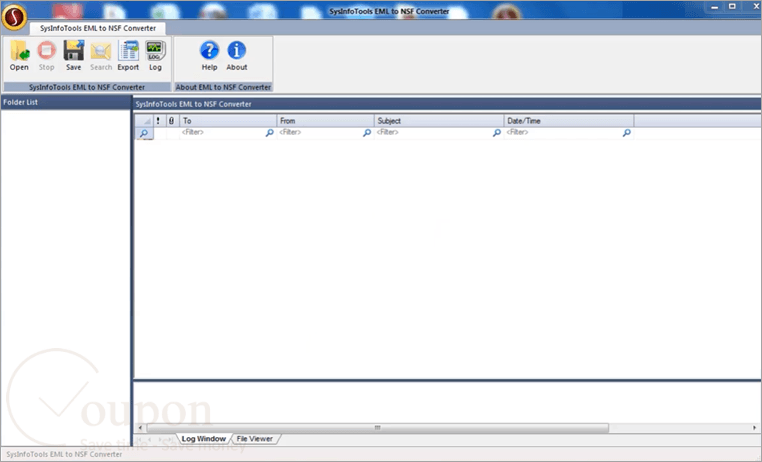Click the Subject column header
The width and height of the screenshot is (762, 462).
[x=439, y=120]
